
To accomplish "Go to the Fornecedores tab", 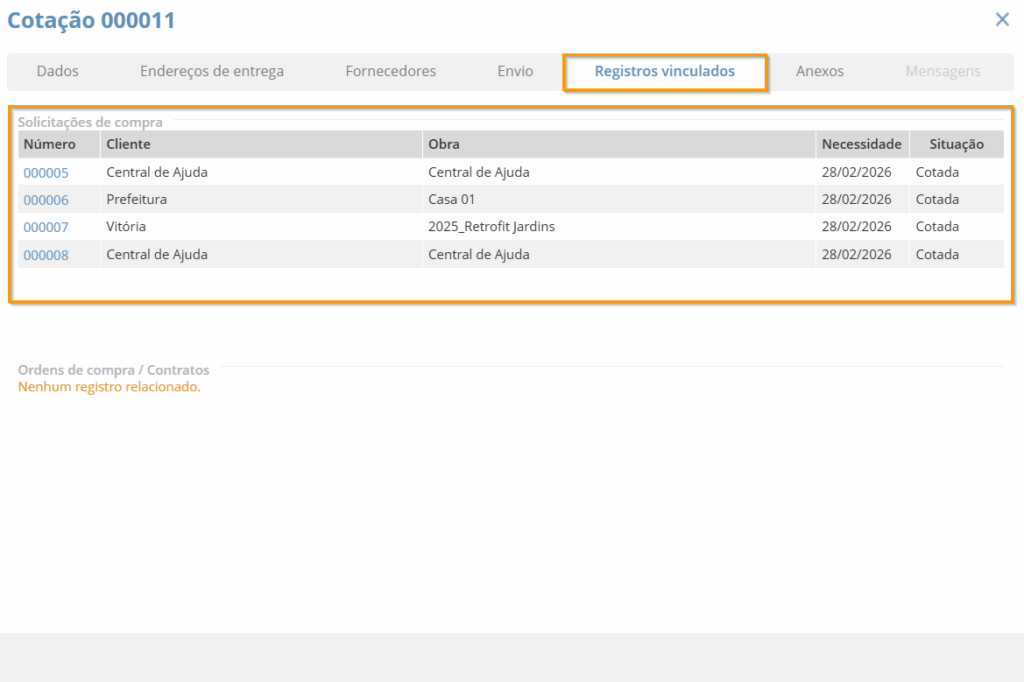I will (391, 72).
